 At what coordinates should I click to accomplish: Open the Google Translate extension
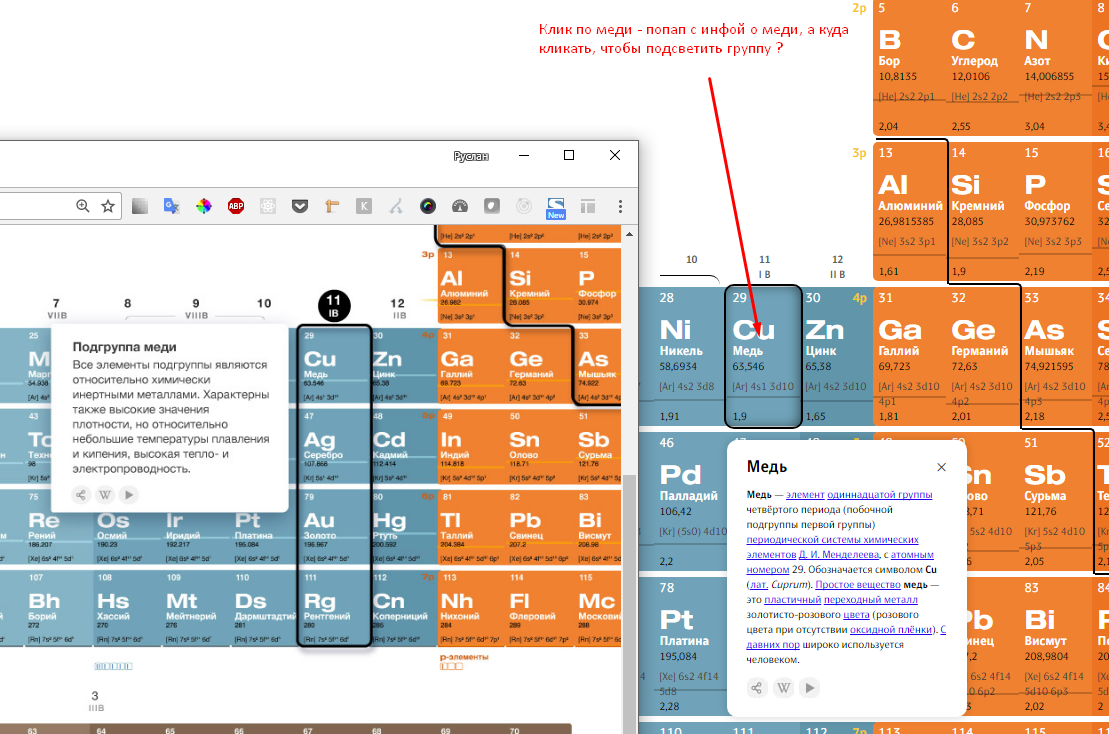[x=171, y=206]
